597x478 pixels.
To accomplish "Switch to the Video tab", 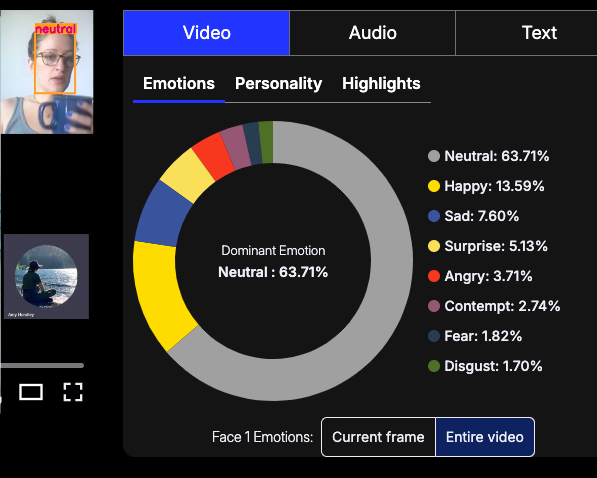I will pyautogui.click(x=206, y=33).
